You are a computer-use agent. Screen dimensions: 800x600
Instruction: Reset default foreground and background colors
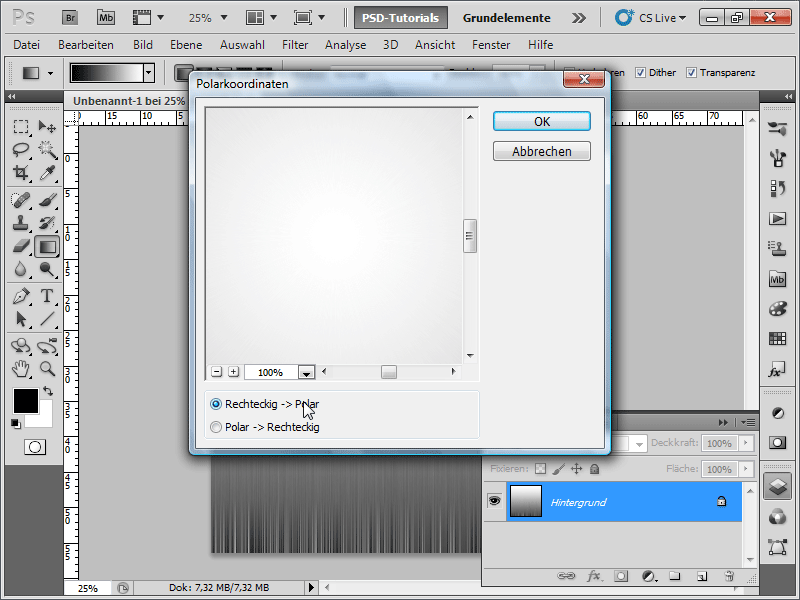[16, 423]
